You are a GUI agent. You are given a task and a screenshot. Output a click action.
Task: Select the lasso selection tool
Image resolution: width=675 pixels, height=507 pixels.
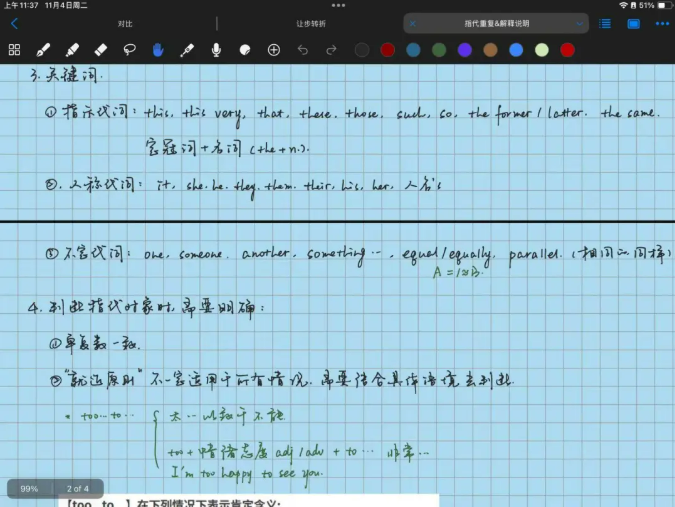click(129, 49)
